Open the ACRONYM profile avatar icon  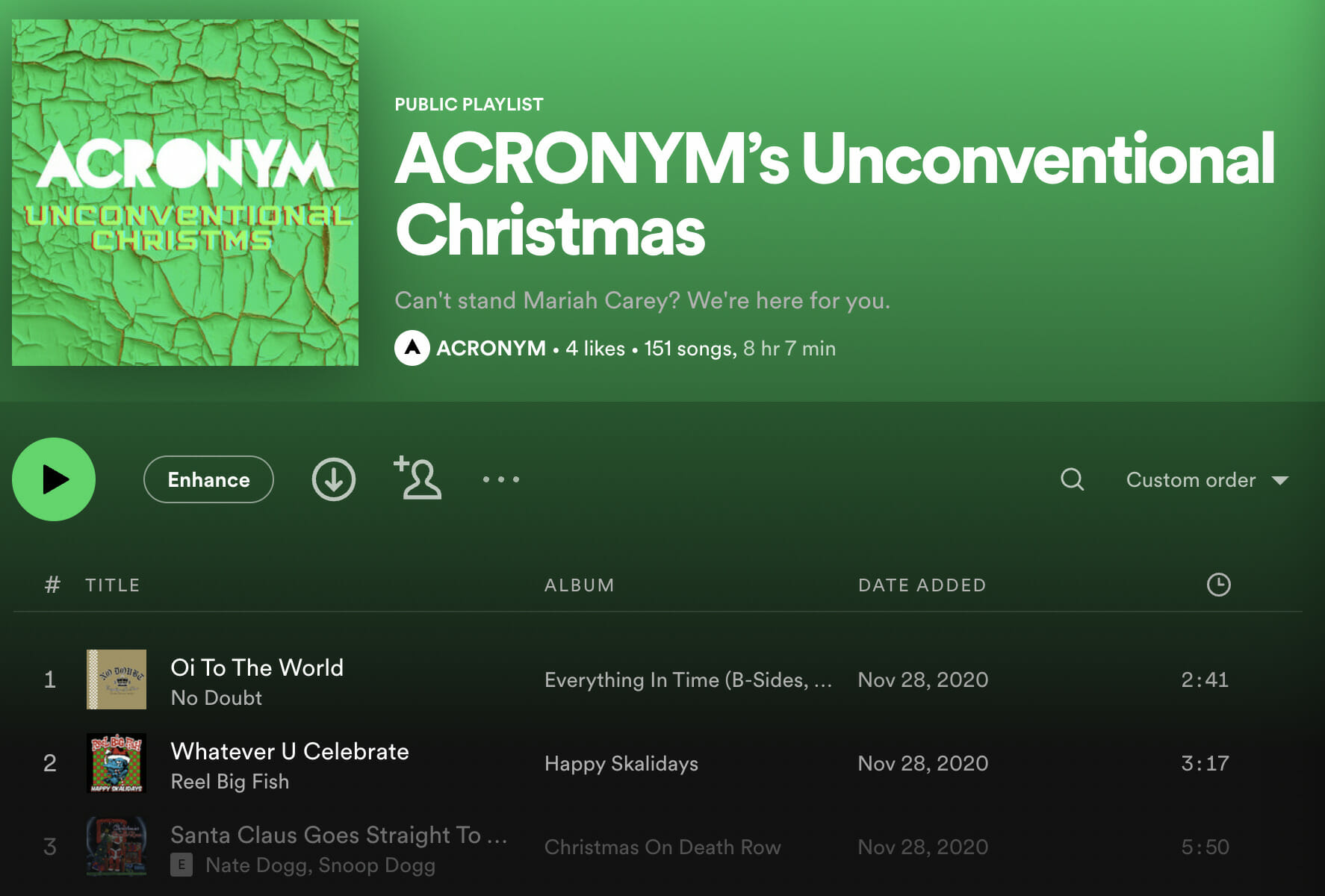tap(412, 348)
